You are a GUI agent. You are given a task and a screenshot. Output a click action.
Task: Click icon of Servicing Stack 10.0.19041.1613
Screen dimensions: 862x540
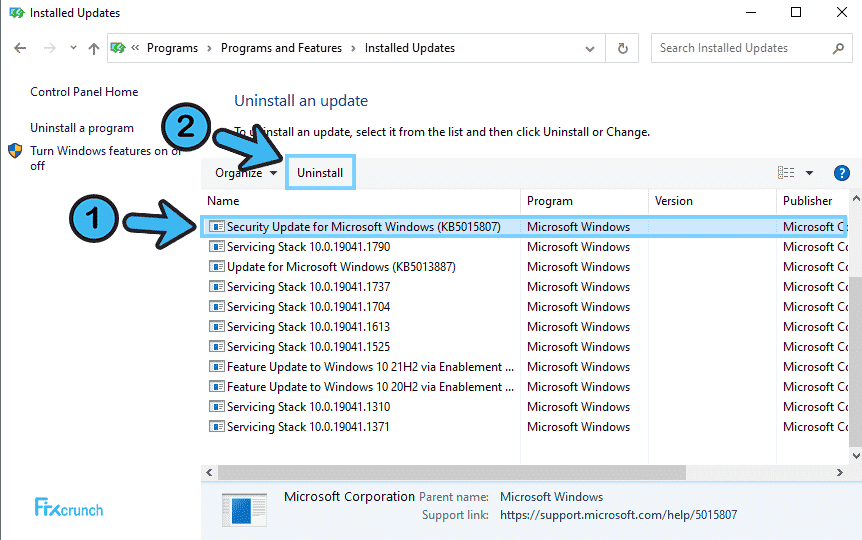pyautogui.click(x=217, y=327)
